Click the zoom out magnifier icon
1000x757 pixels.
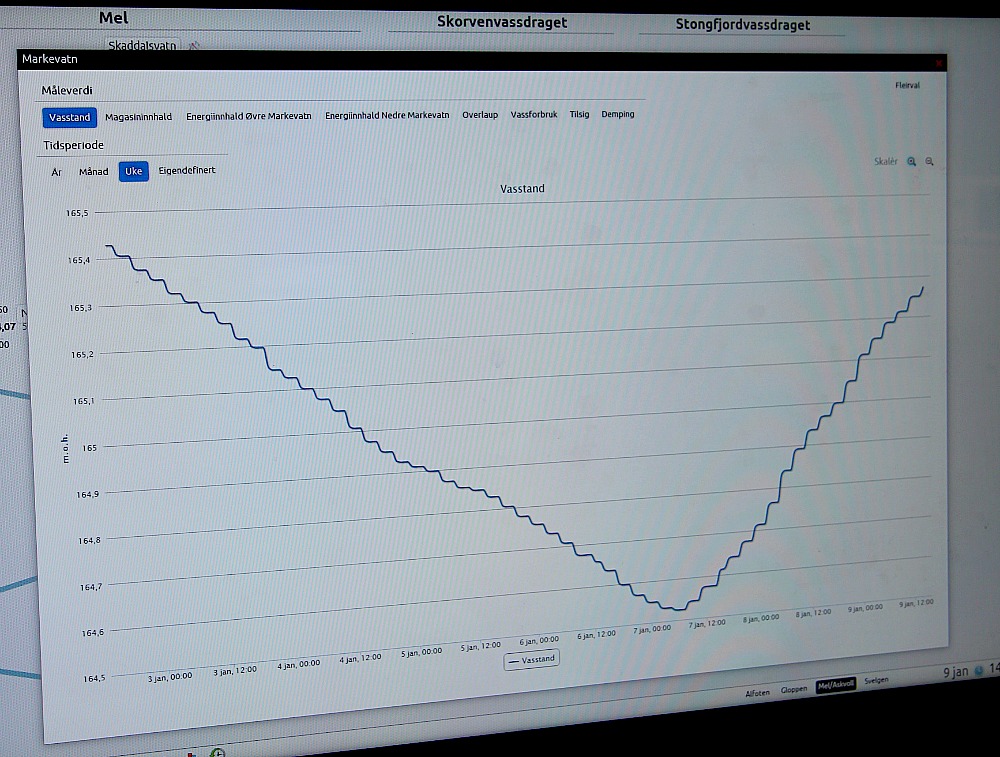(x=930, y=161)
